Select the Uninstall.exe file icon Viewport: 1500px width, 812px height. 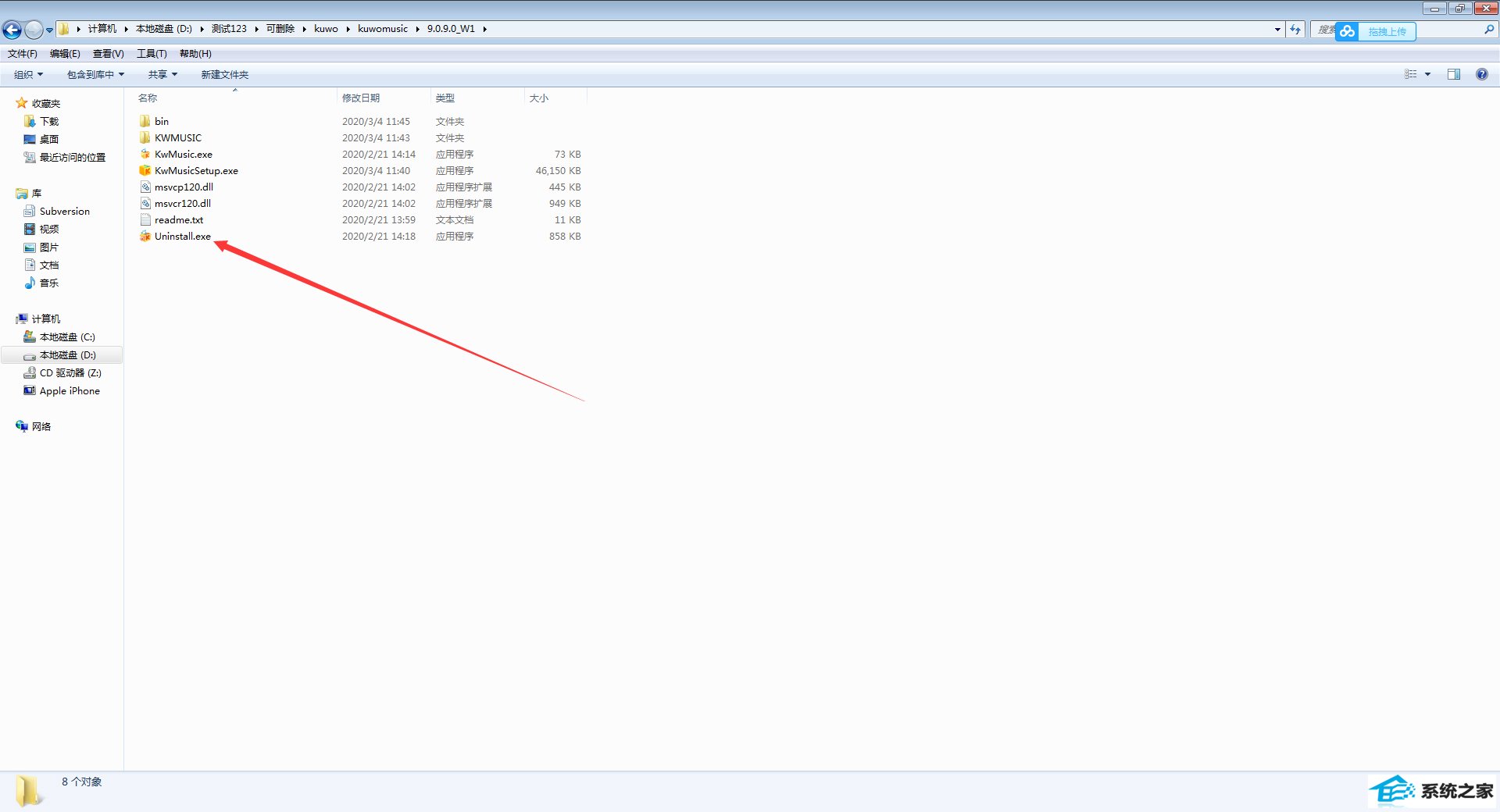tap(145, 236)
